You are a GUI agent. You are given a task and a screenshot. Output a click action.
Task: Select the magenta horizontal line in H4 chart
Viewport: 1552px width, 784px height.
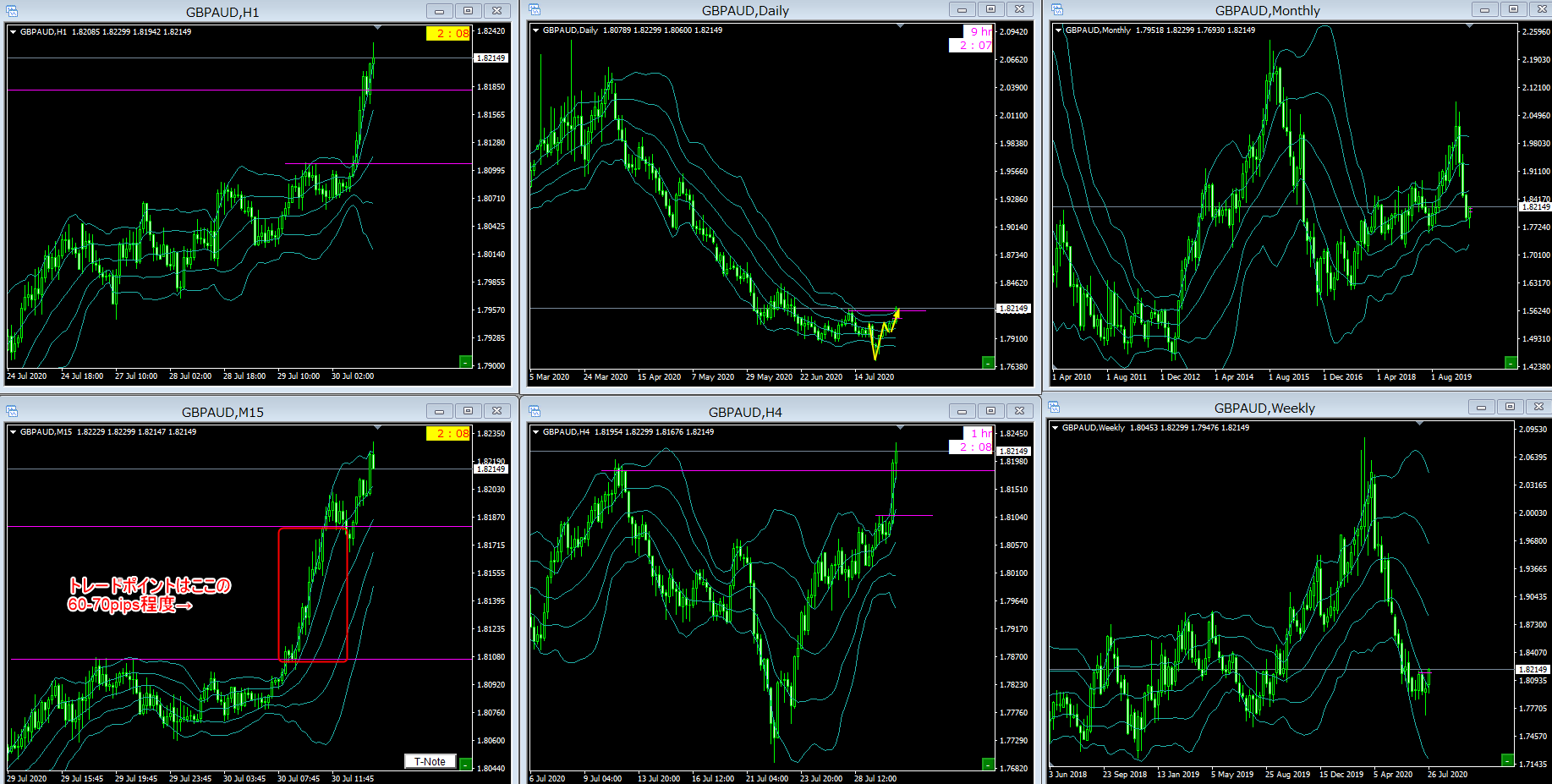click(x=761, y=471)
